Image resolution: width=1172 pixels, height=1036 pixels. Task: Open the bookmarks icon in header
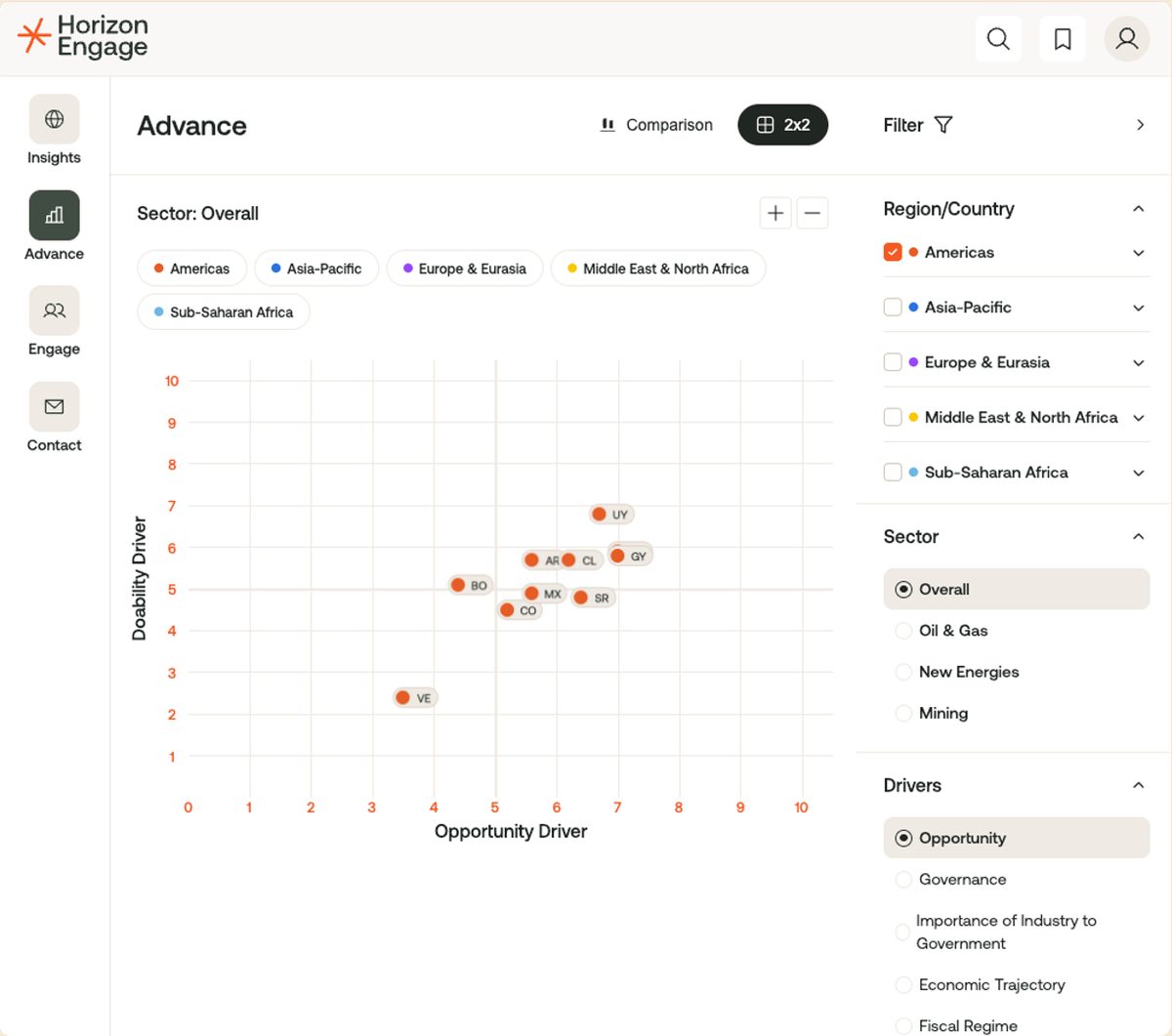pyautogui.click(x=1063, y=38)
